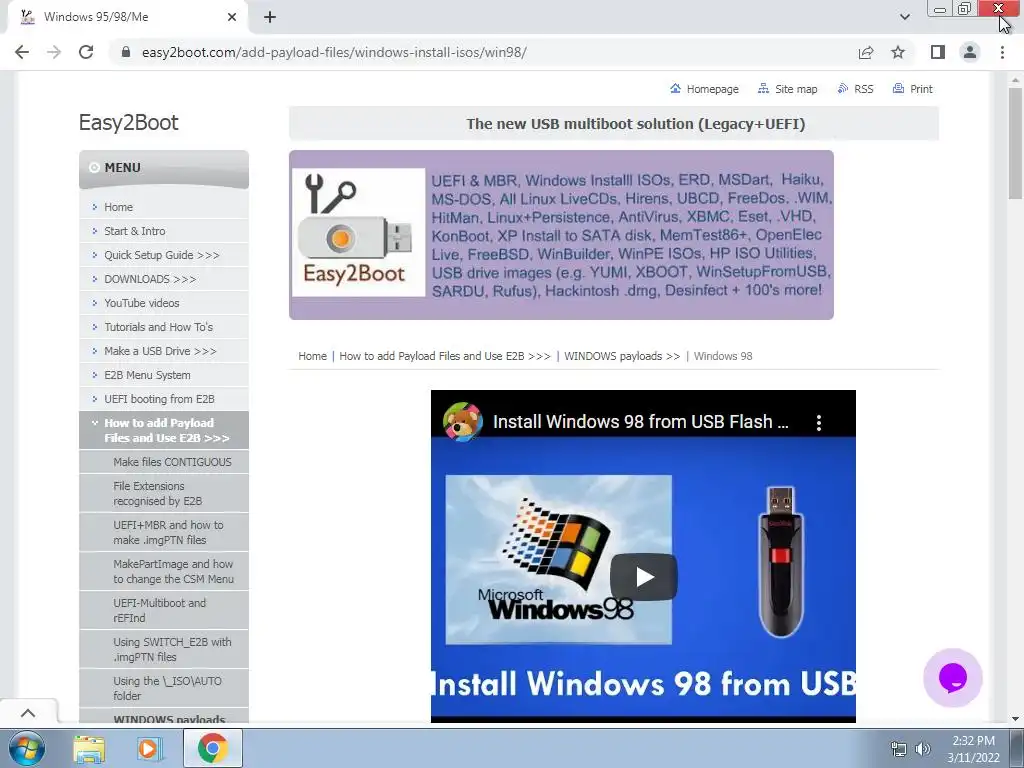Select the Windows 95/98/Me tab
This screenshot has width=1024, height=768.
point(127,17)
